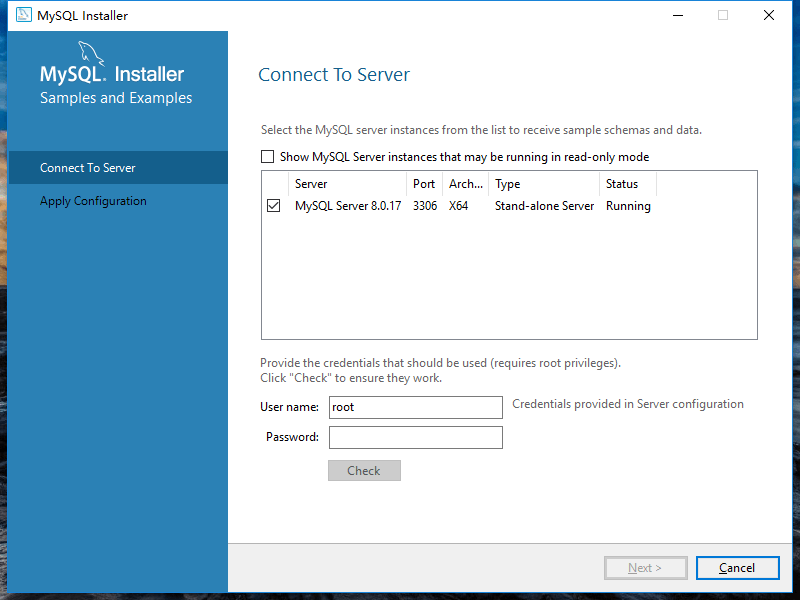The height and width of the screenshot is (600, 800).
Task: Sort by the Port column header
Action: [x=424, y=184]
